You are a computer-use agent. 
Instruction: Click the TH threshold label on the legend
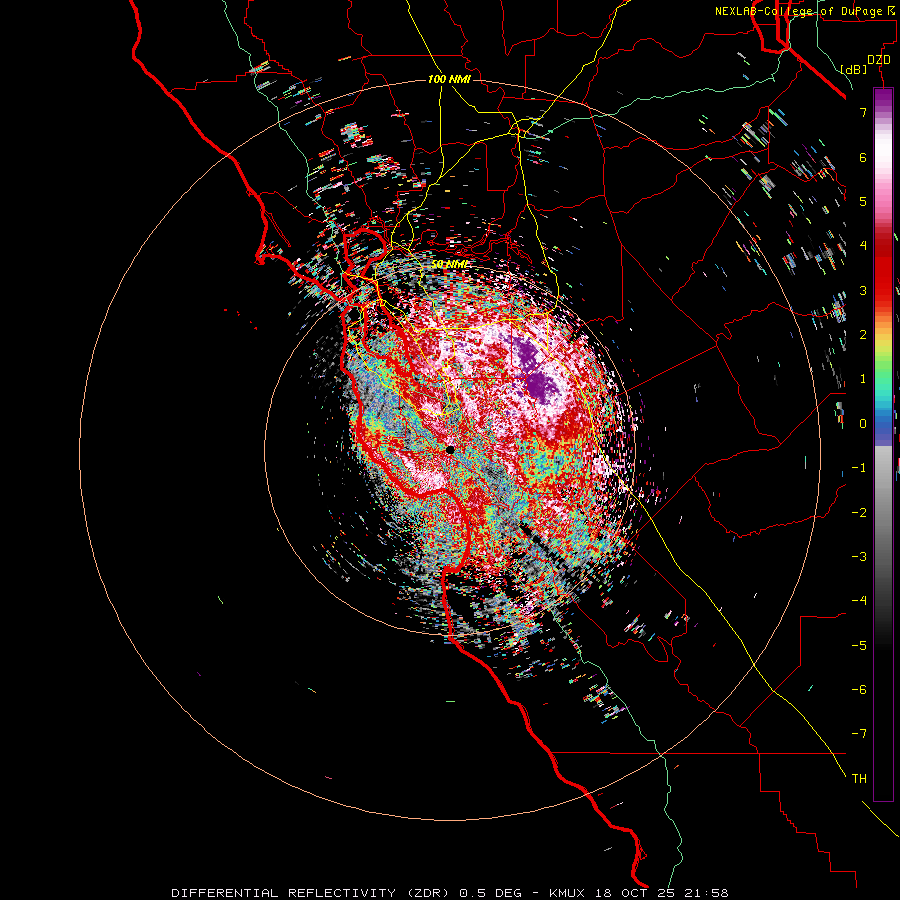pos(859,779)
